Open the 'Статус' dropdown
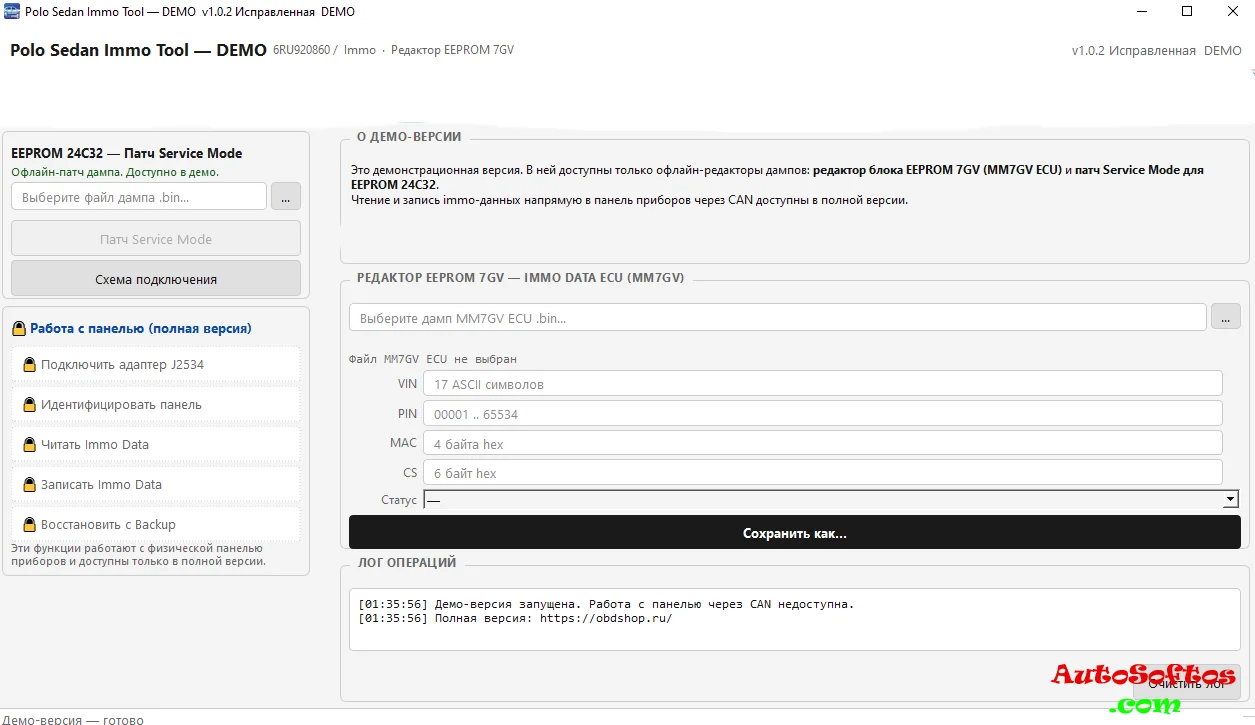This screenshot has width=1255, height=725. [832, 500]
